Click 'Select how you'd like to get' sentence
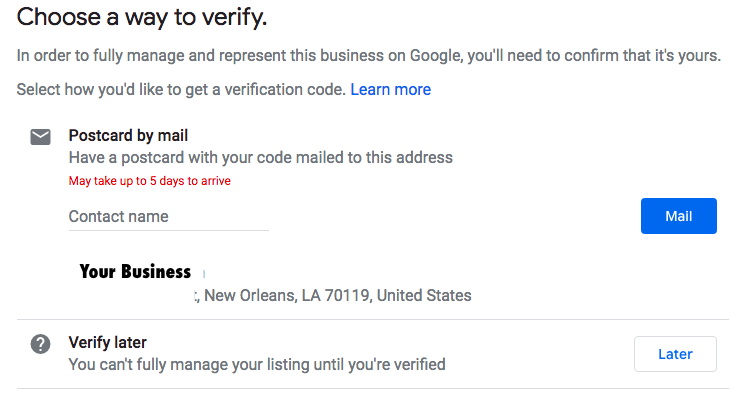 [181, 90]
